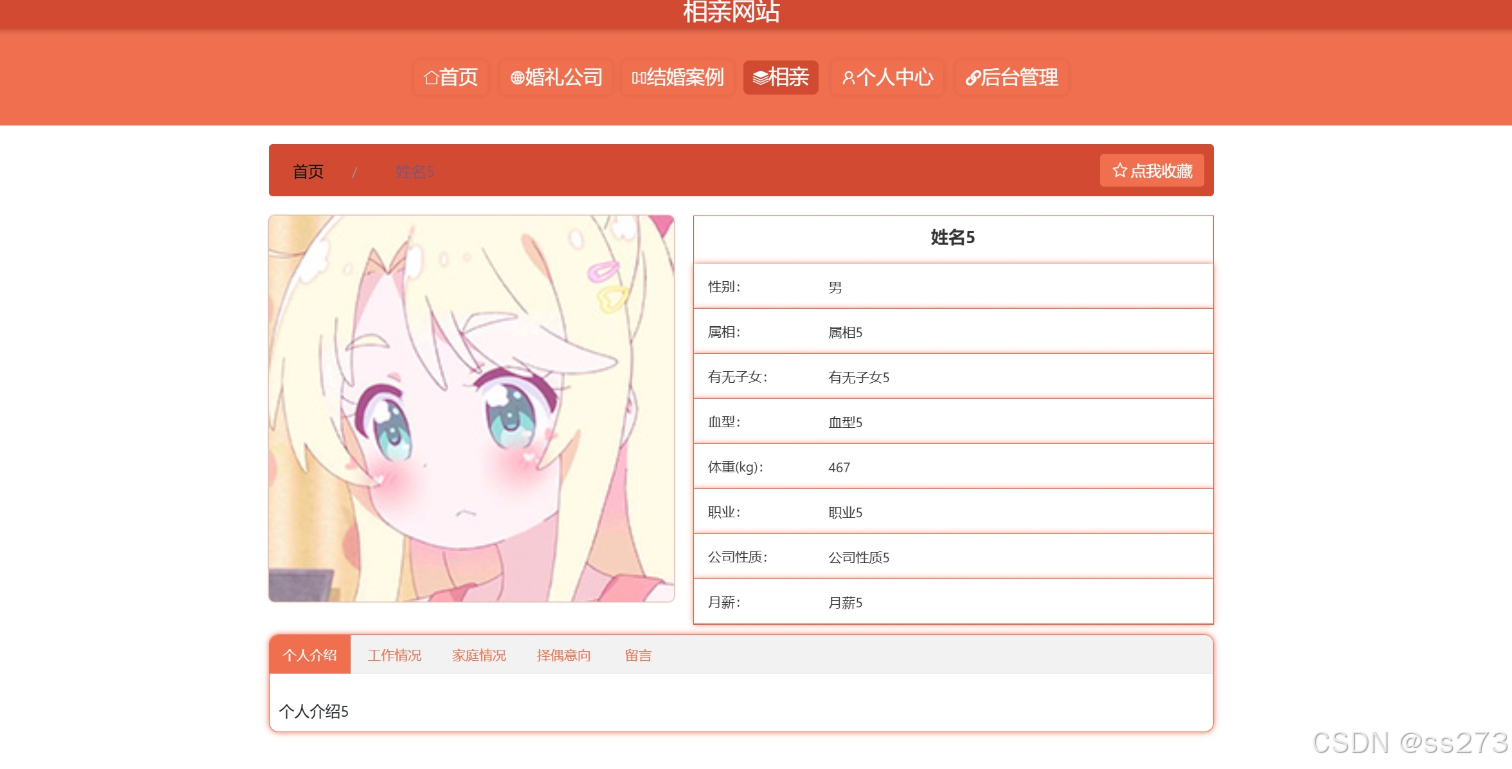This screenshot has height=769, width=1512.
Task: Click the 职业5 value
Action: pyautogui.click(x=845, y=512)
